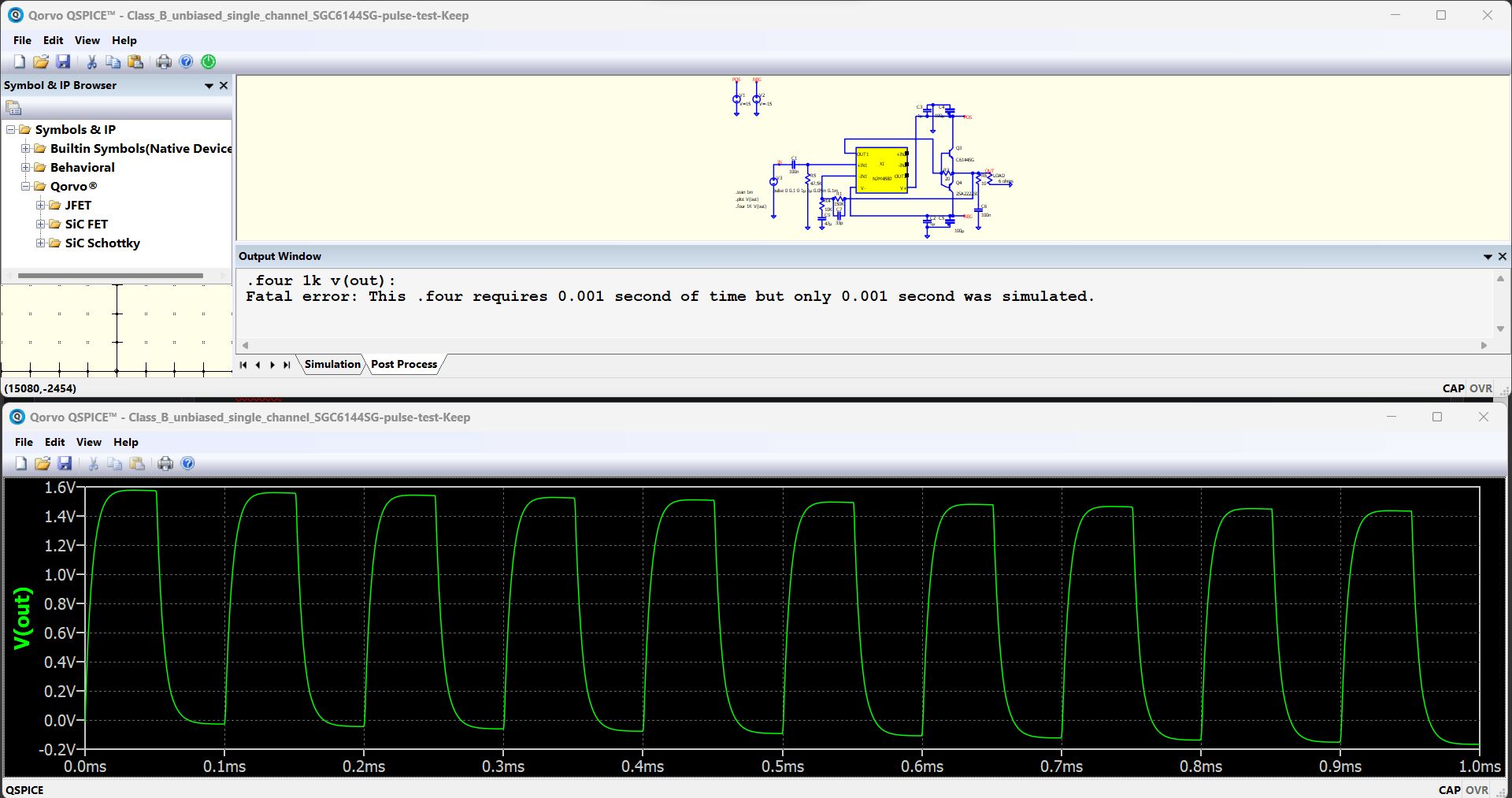
Task: Click horizontal scrollbar of symbol browser tree
Action: [x=110, y=276]
